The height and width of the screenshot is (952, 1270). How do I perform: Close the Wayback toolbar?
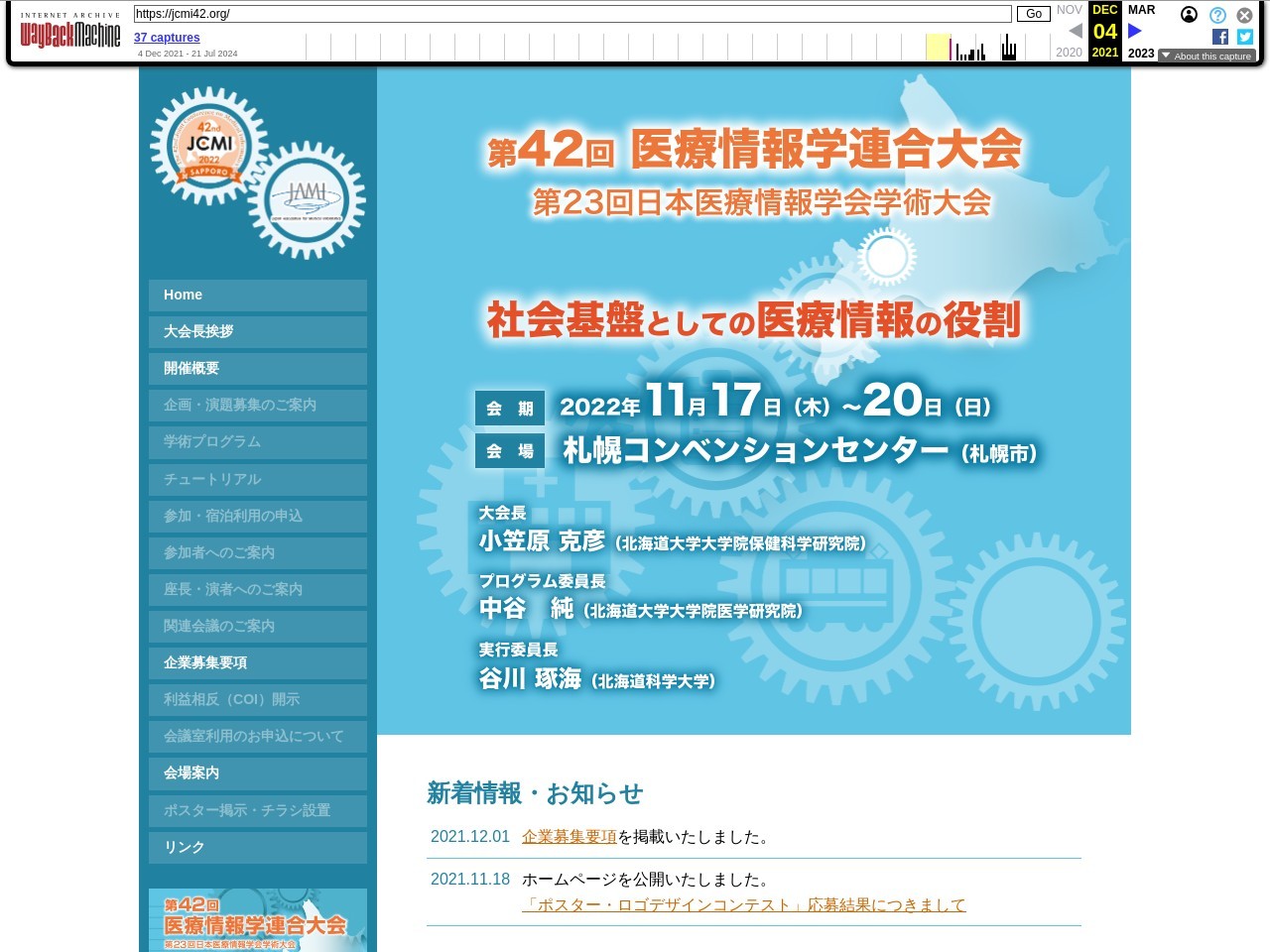point(1244,15)
